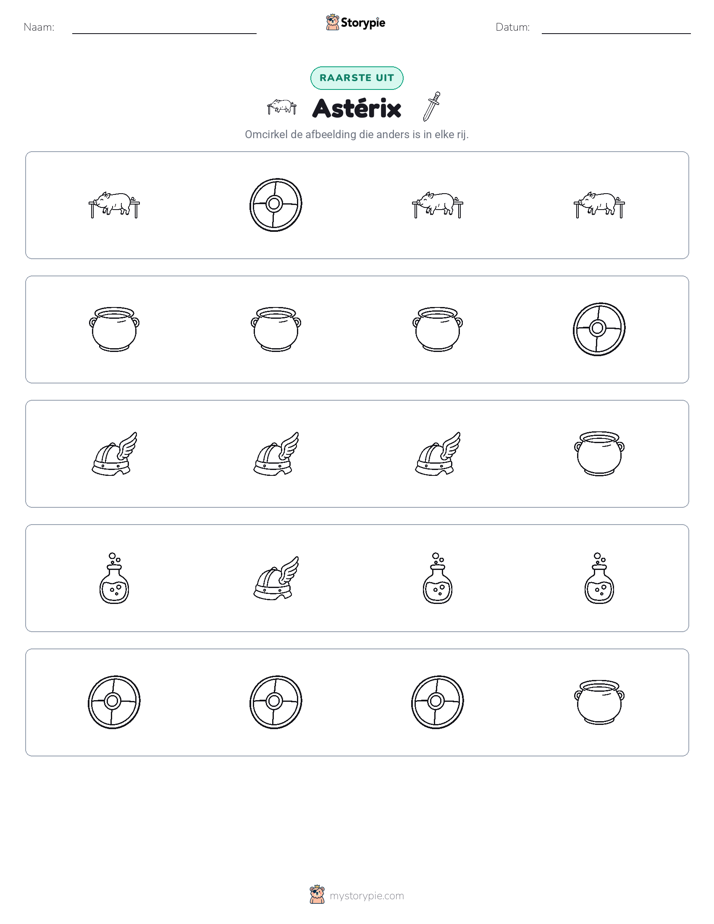Click the first potion bottle in row four
This screenshot has height=924, width=714.
tap(114, 578)
